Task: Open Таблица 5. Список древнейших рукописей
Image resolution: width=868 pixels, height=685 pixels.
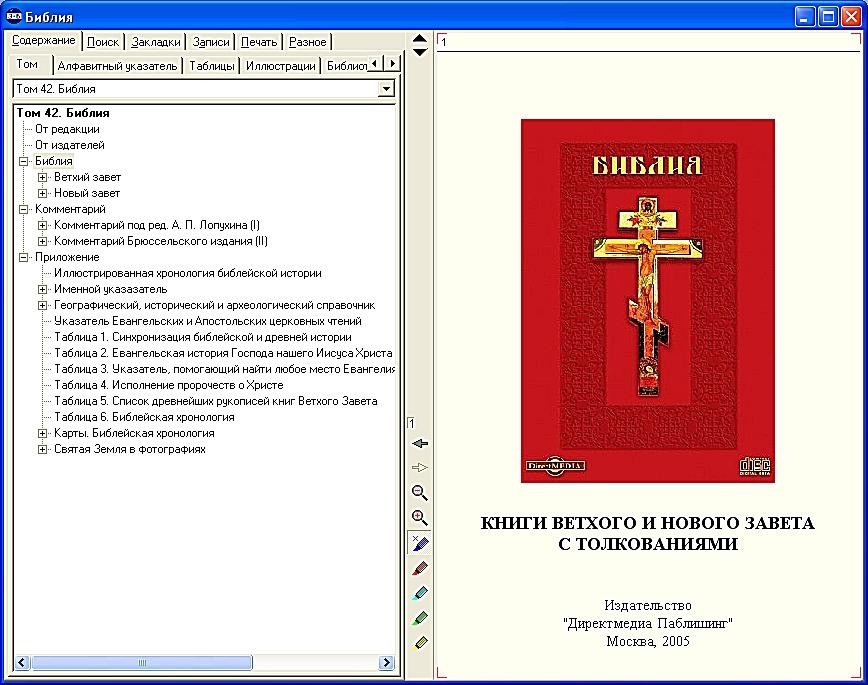Action: coord(216,401)
